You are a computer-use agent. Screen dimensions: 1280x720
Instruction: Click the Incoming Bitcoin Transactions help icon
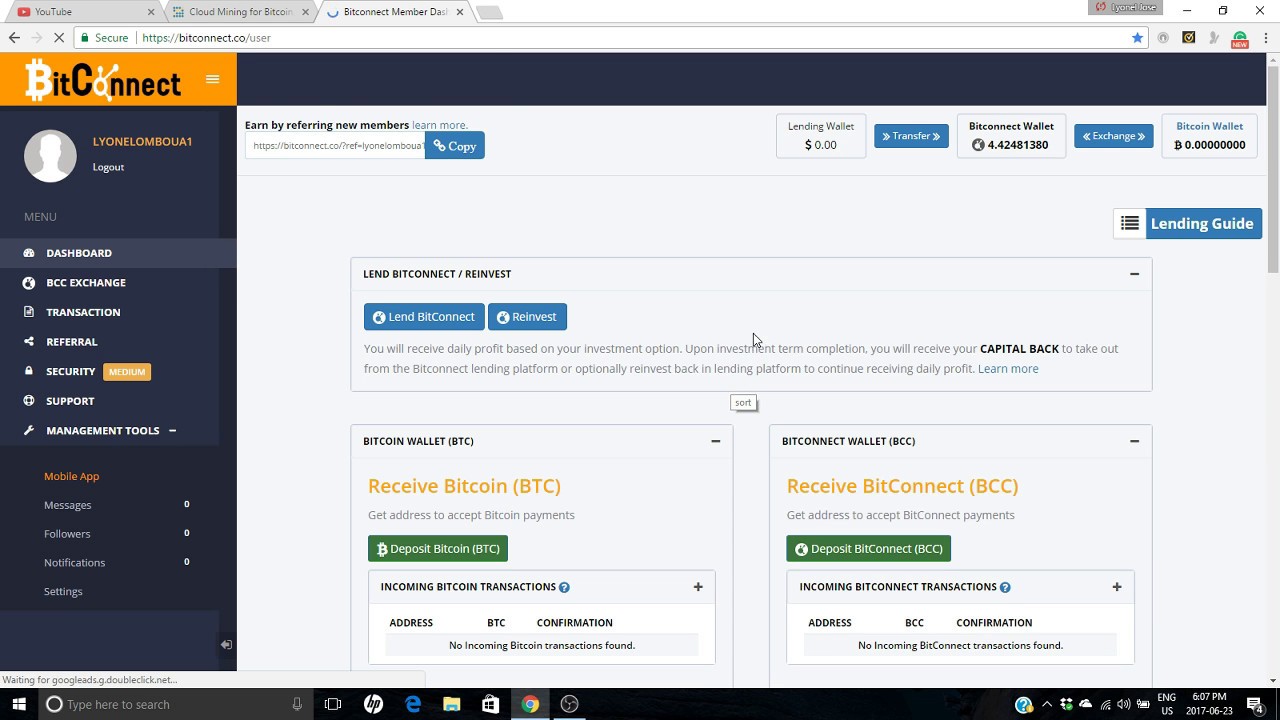click(564, 587)
